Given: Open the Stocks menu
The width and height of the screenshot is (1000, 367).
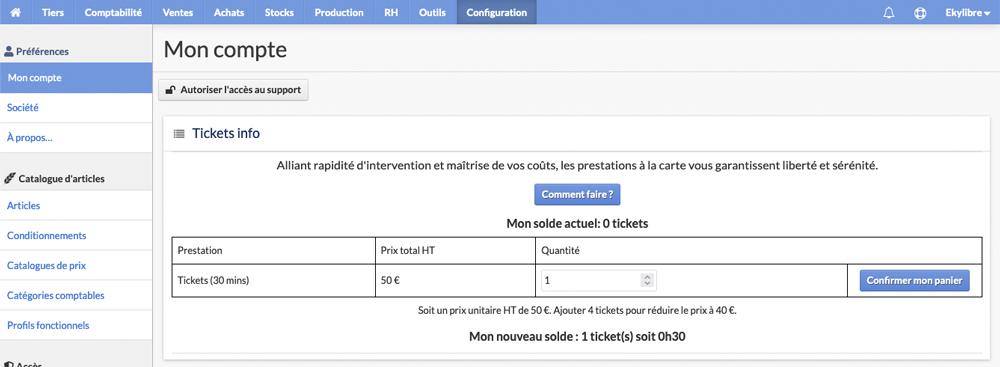Looking at the screenshot, I should point(279,12).
